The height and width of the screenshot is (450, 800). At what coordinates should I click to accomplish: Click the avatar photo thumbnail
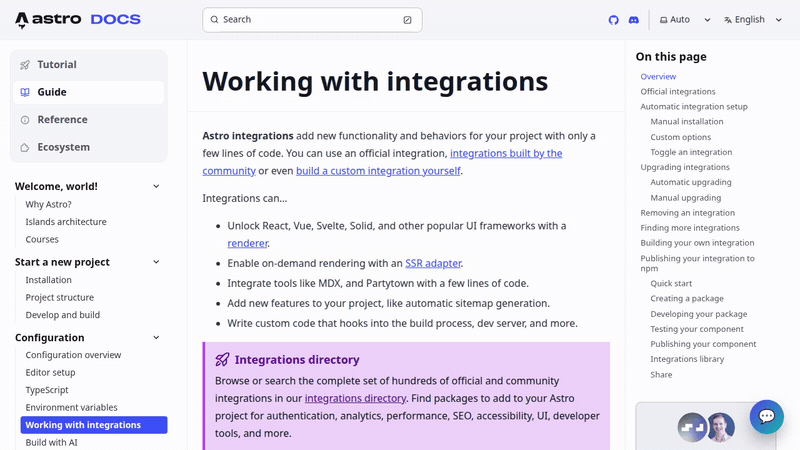coord(720,427)
